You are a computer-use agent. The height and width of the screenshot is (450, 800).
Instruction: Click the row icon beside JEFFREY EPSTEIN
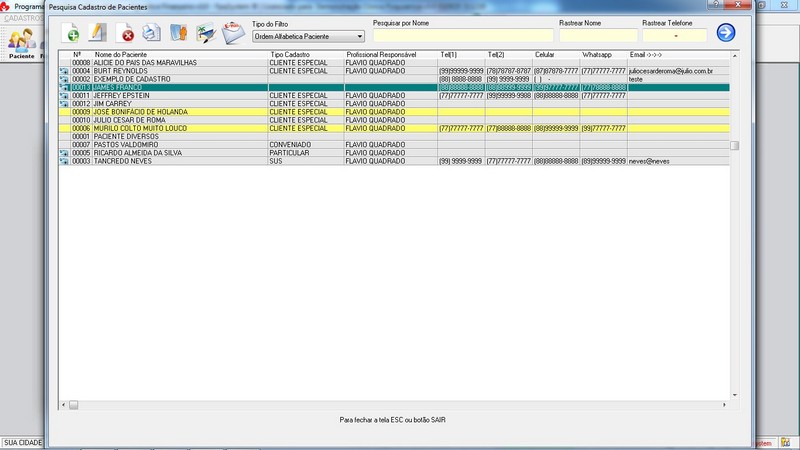tap(64, 95)
